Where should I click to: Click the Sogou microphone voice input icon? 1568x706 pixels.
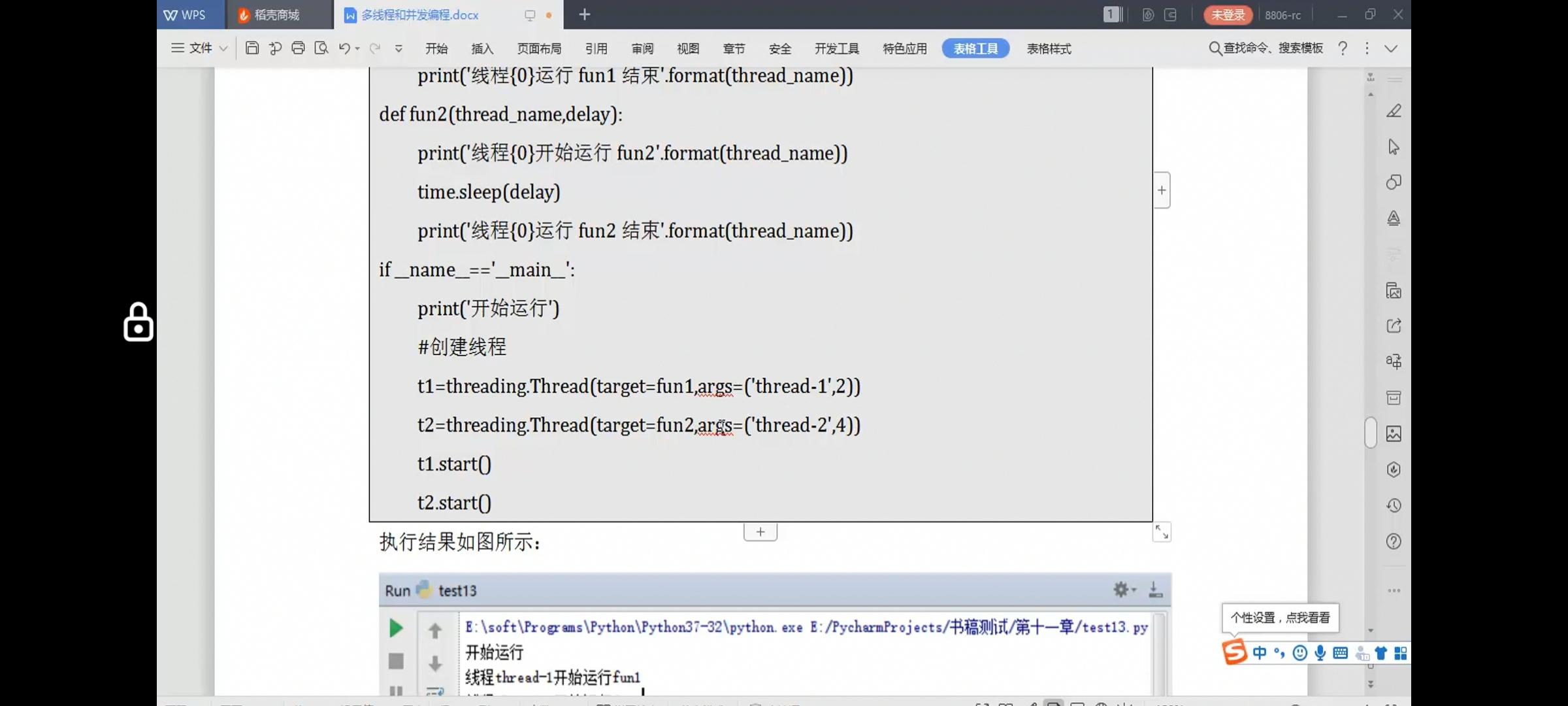tap(1320, 652)
